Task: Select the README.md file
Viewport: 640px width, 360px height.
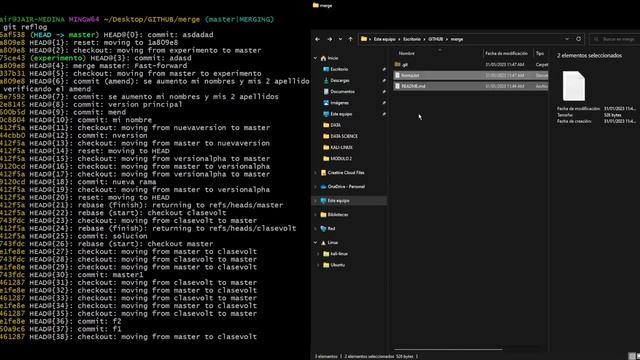Action: [x=471, y=86]
